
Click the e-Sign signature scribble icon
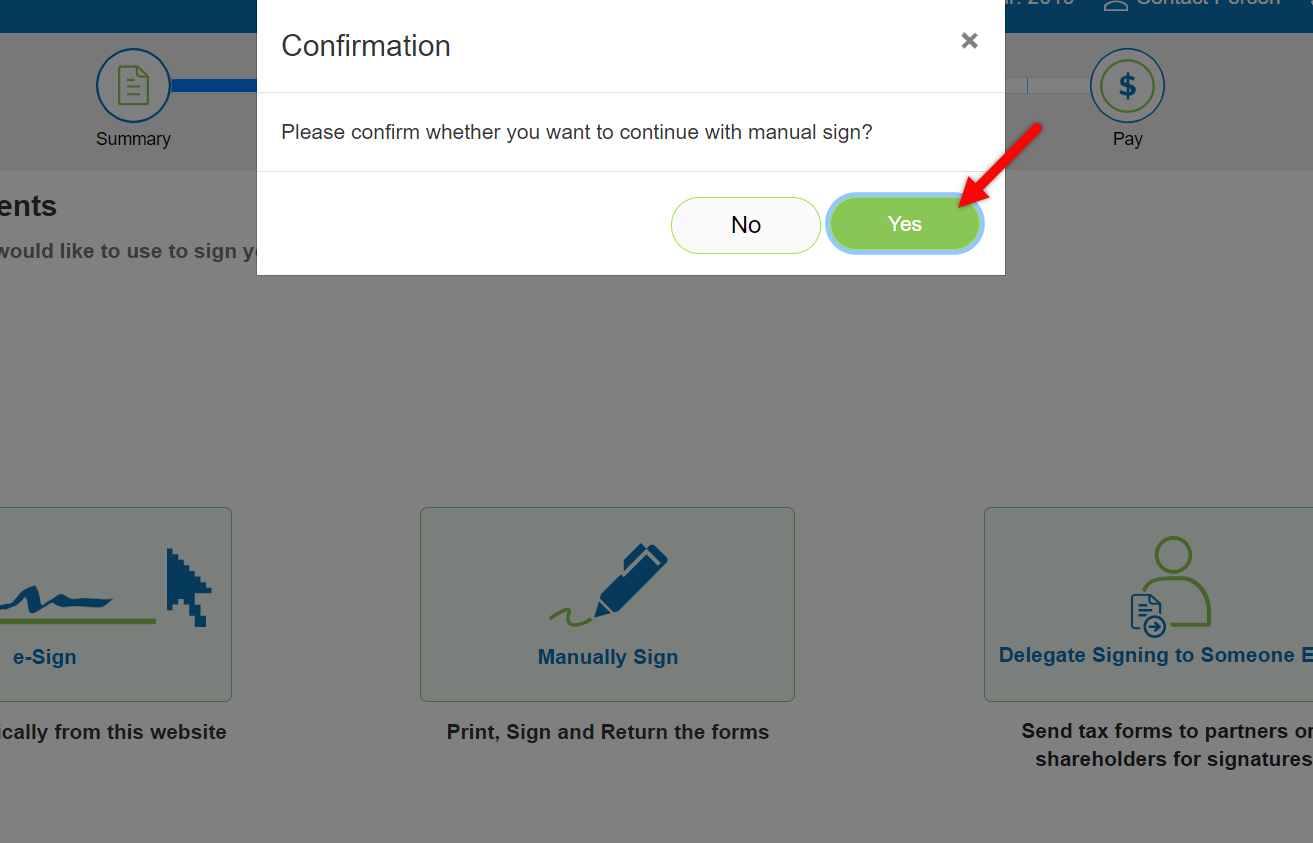point(56,600)
